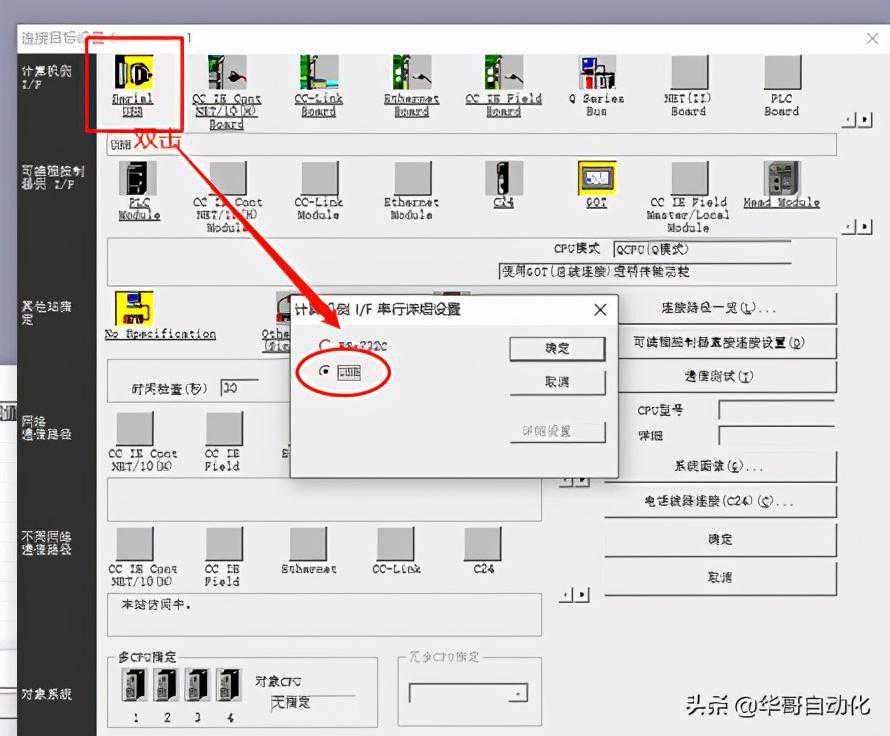Close the serial detail settings popup
890x736 pixels.
600,310
